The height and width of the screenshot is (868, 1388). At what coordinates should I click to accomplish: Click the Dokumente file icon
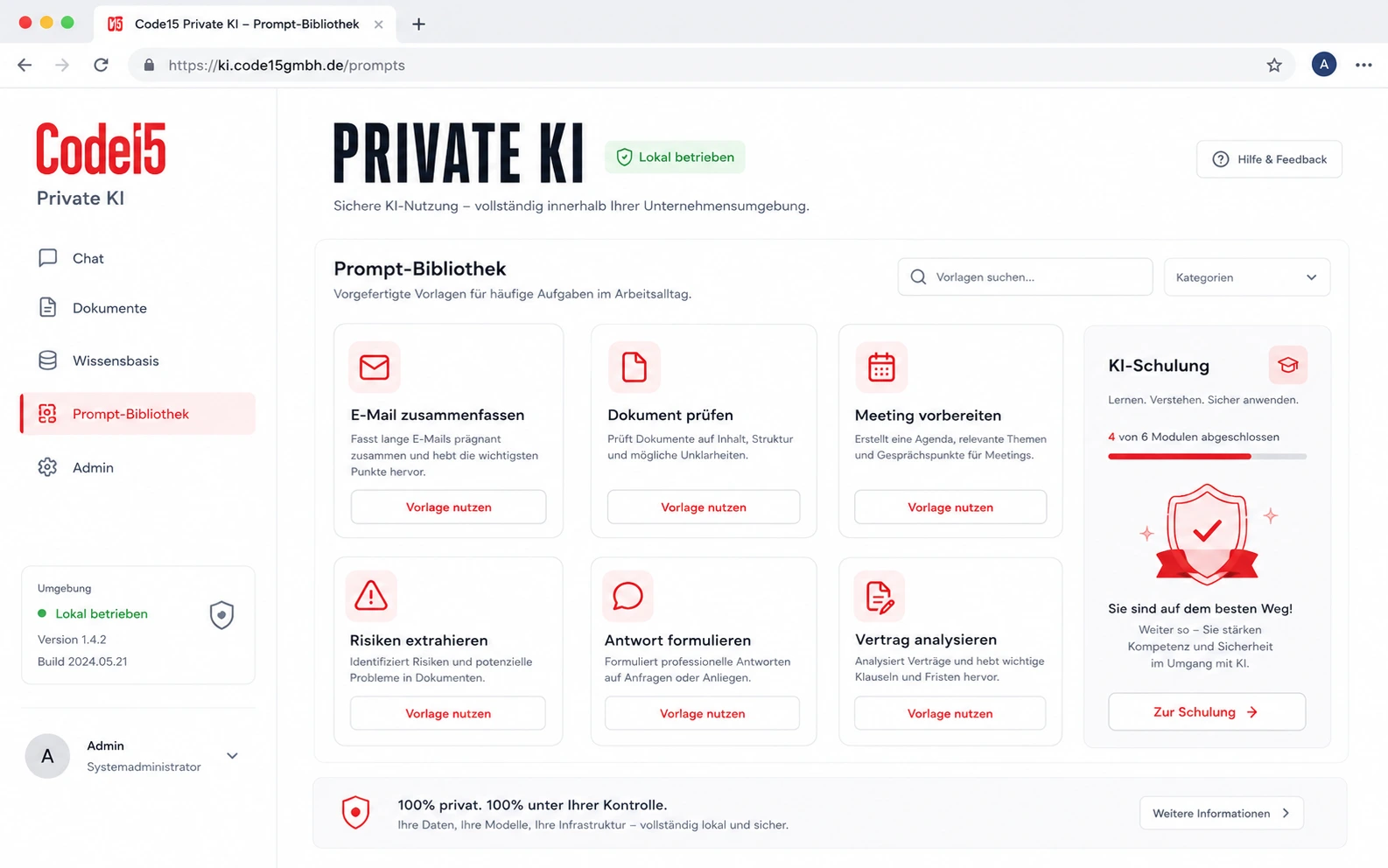coord(47,307)
